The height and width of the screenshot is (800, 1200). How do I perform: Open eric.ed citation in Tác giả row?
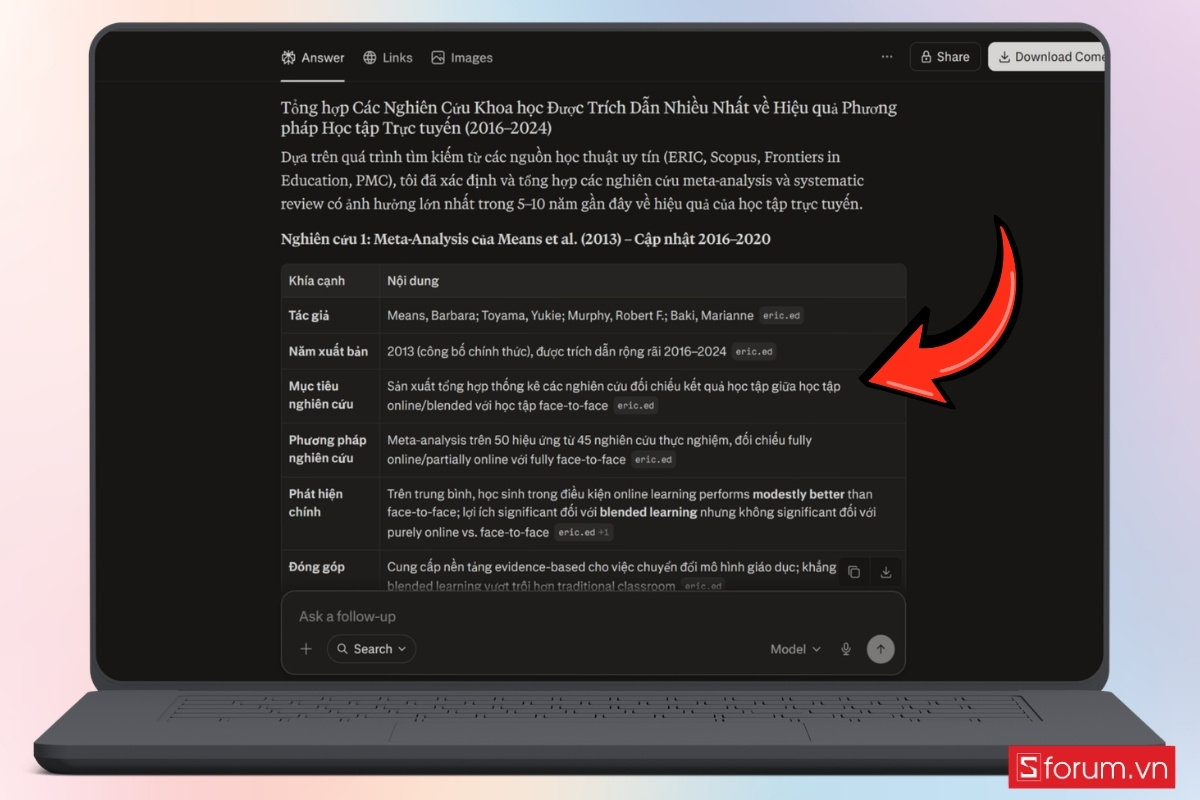click(x=781, y=316)
